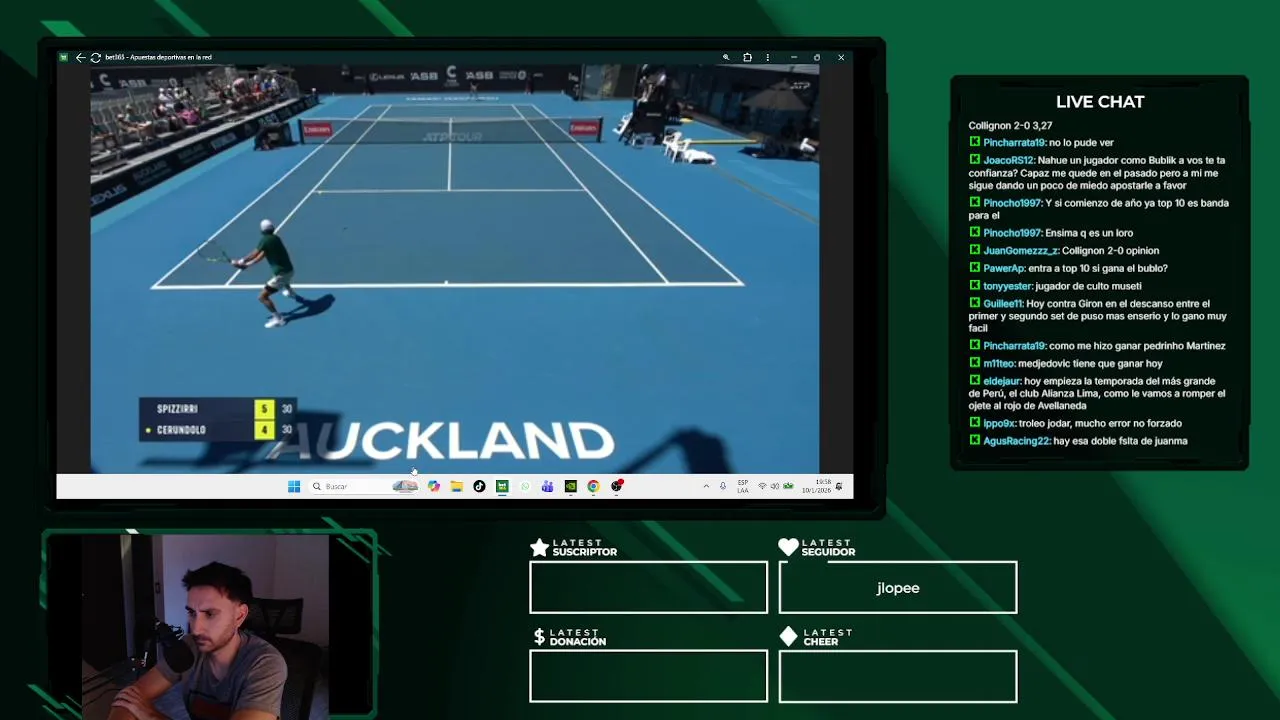Open the volume speaker tray icon

coord(775,486)
